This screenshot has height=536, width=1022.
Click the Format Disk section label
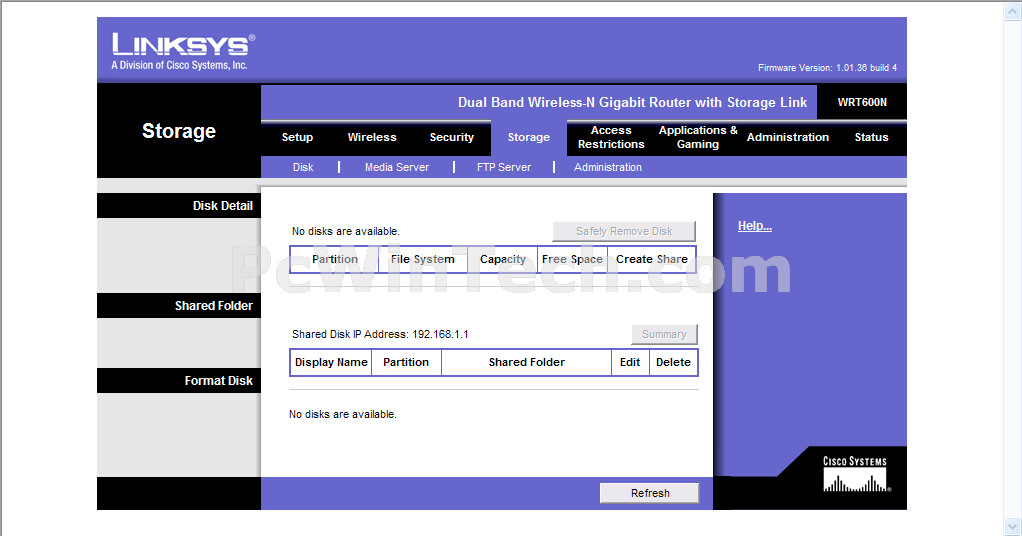tap(218, 381)
